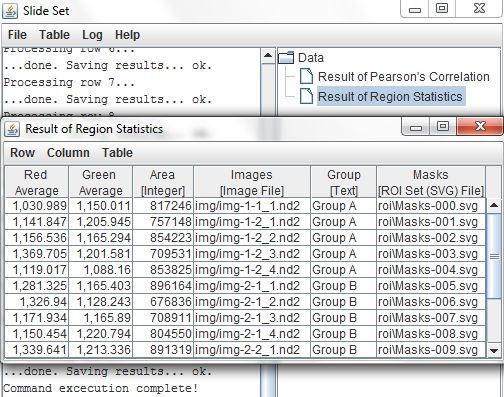Click Green Average cell 1,150.011
The height and width of the screenshot is (397, 504).
(x=100, y=206)
